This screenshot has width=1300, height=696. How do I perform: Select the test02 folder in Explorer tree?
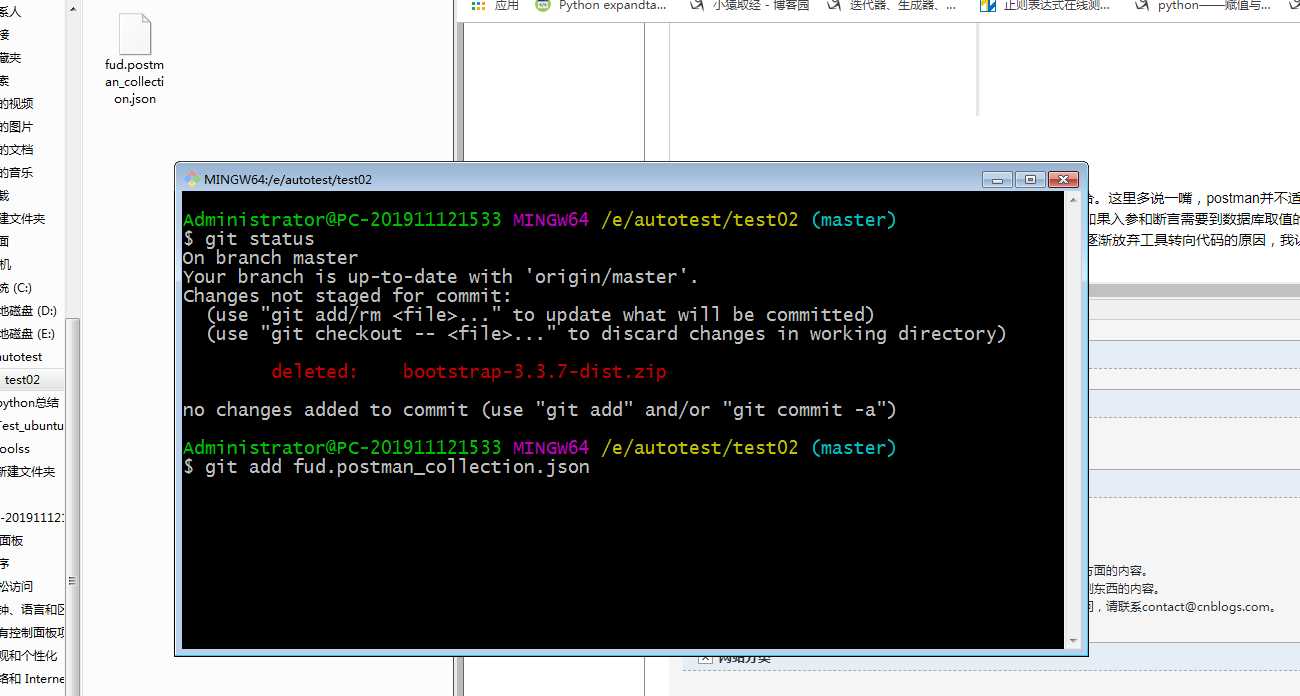(x=22, y=380)
